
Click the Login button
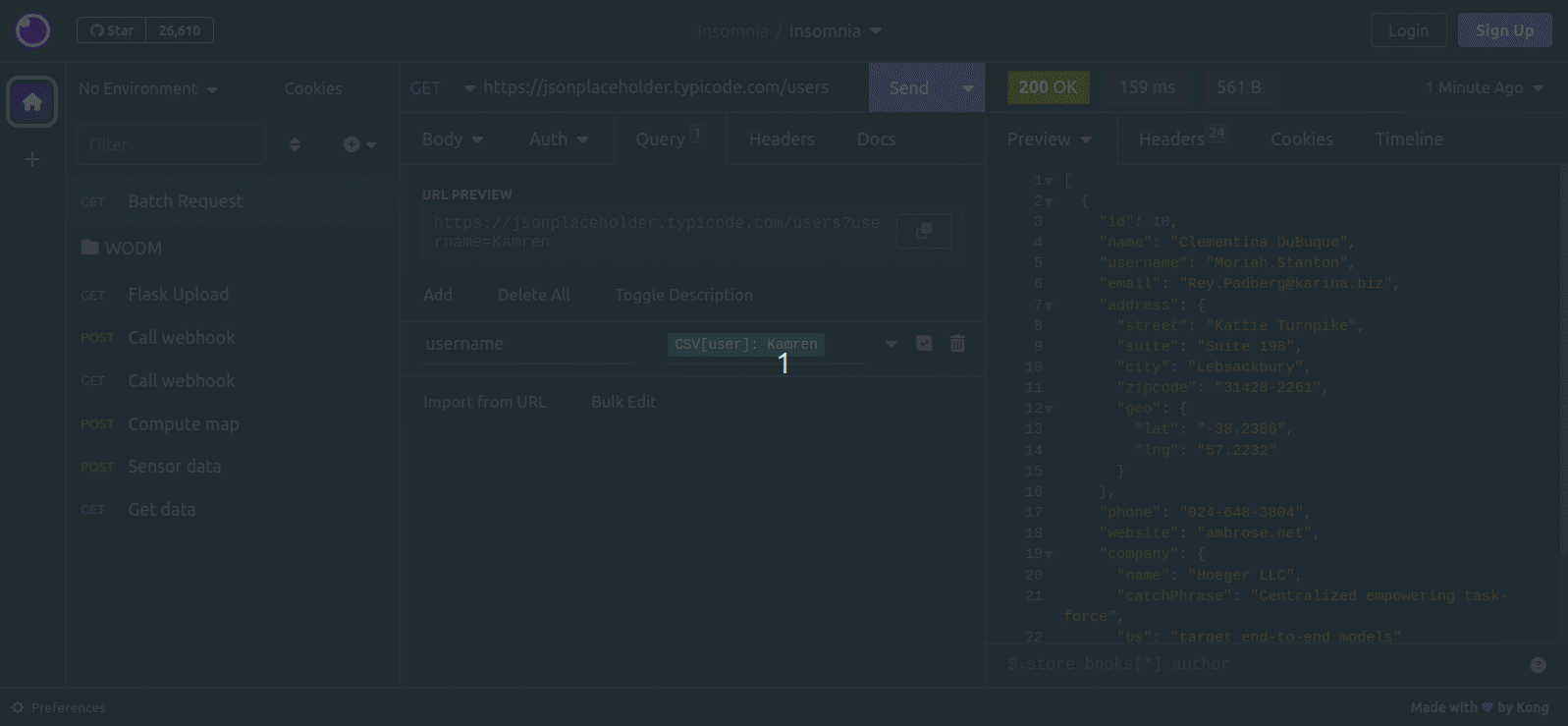(x=1409, y=30)
